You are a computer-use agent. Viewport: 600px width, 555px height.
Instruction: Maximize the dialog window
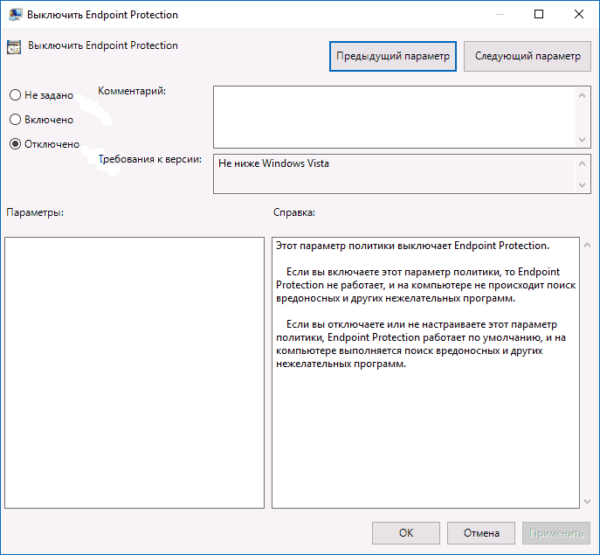pyautogui.click(x=539, y=14)
